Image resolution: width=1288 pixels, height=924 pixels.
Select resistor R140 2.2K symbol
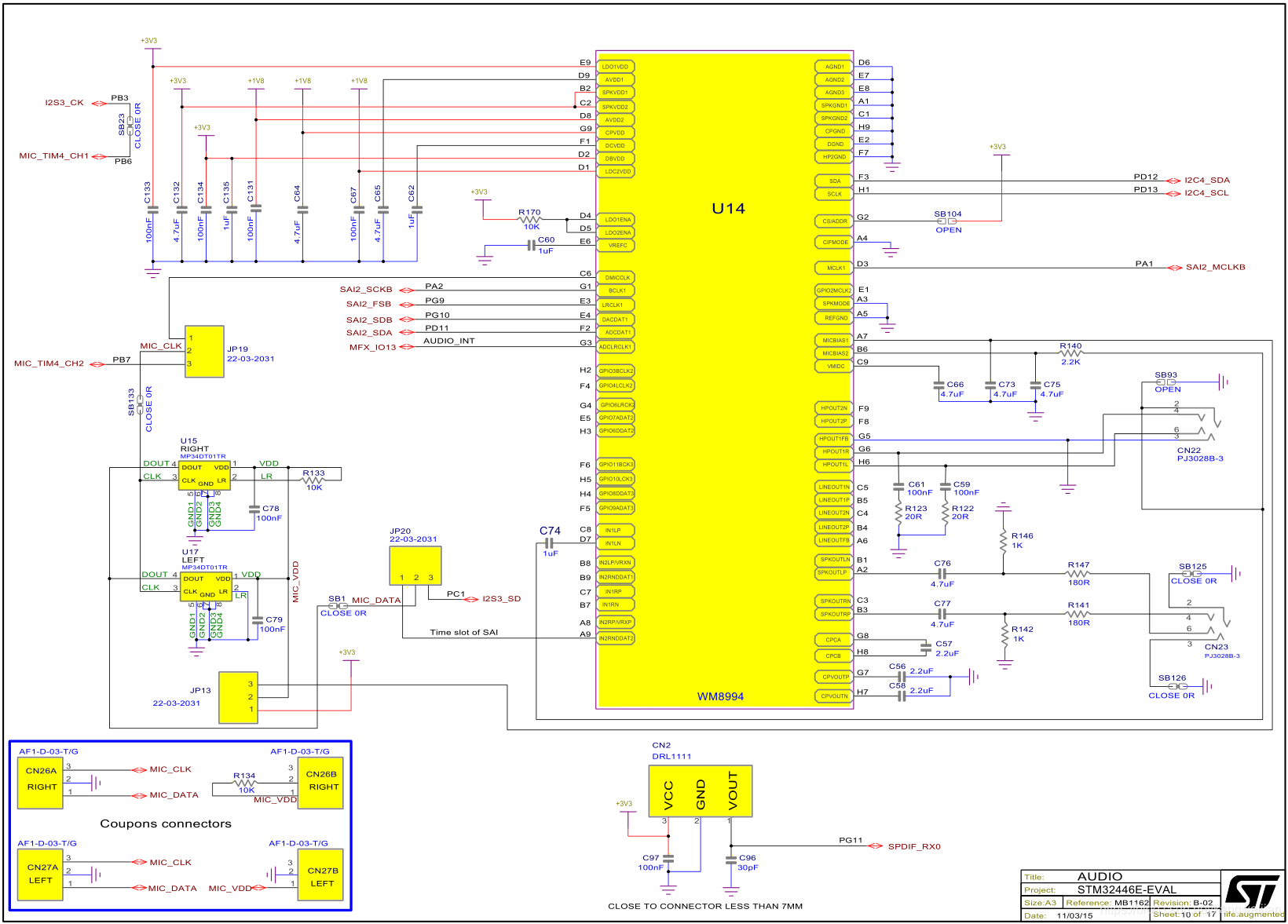pos(1070,353)
